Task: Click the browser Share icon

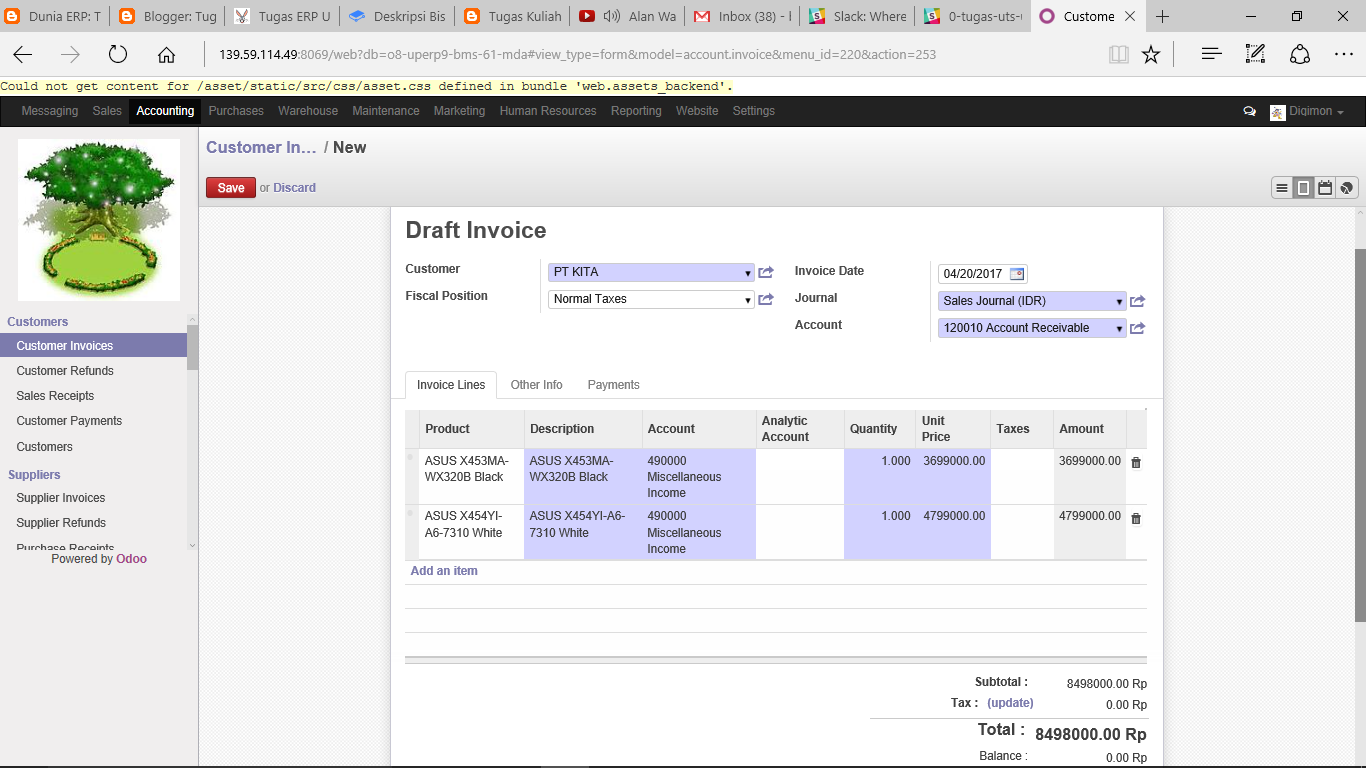Action: (1300, 55)
